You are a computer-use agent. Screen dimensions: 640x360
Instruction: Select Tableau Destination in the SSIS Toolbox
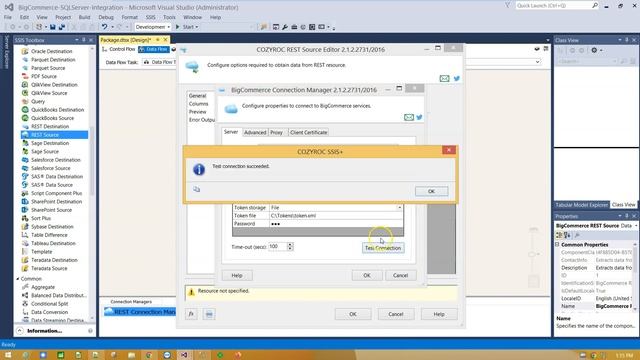pos(54,243)
